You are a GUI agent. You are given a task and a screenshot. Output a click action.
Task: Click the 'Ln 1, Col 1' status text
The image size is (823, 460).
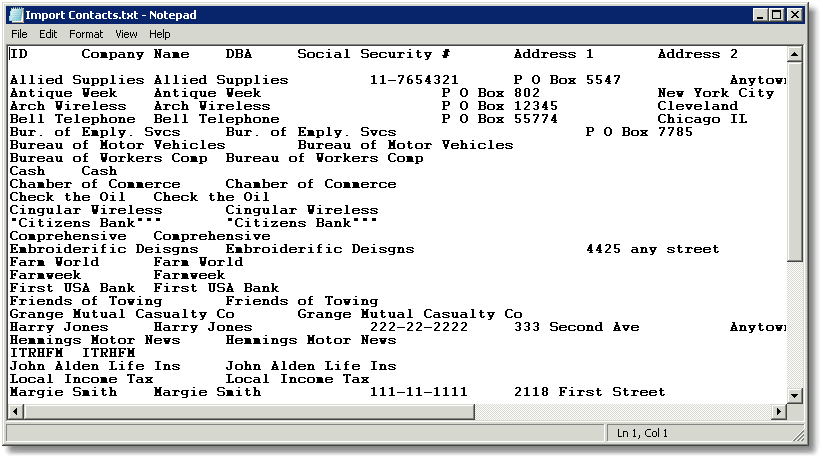(642, 433)
